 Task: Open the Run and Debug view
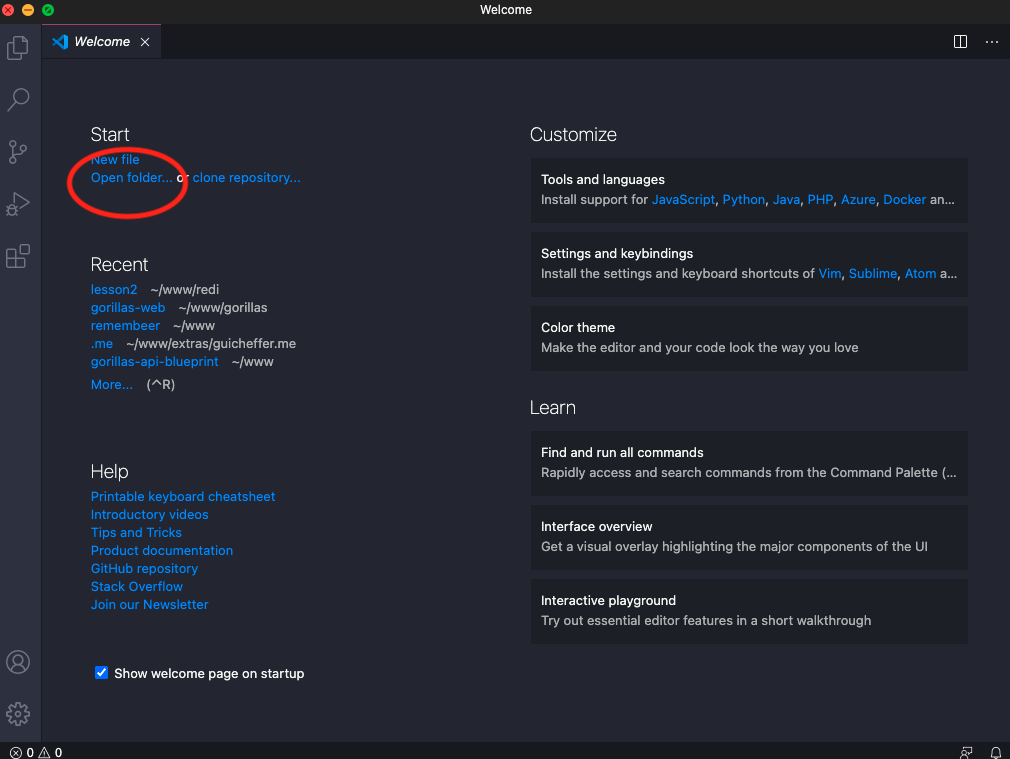point(18,204)
